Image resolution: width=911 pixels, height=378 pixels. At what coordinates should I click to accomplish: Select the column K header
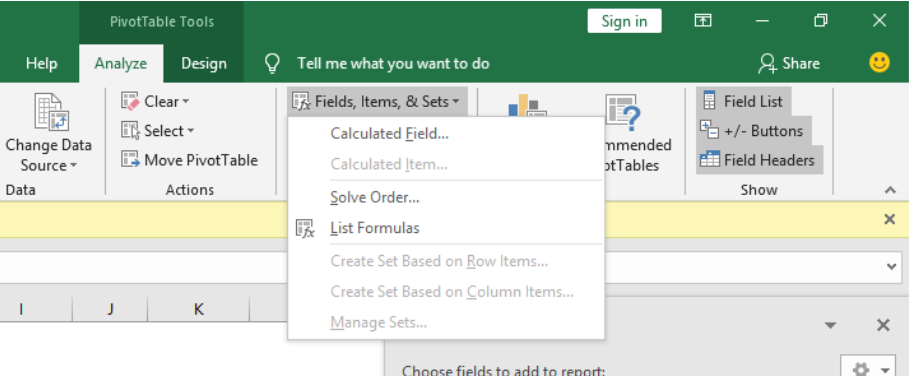199,309
